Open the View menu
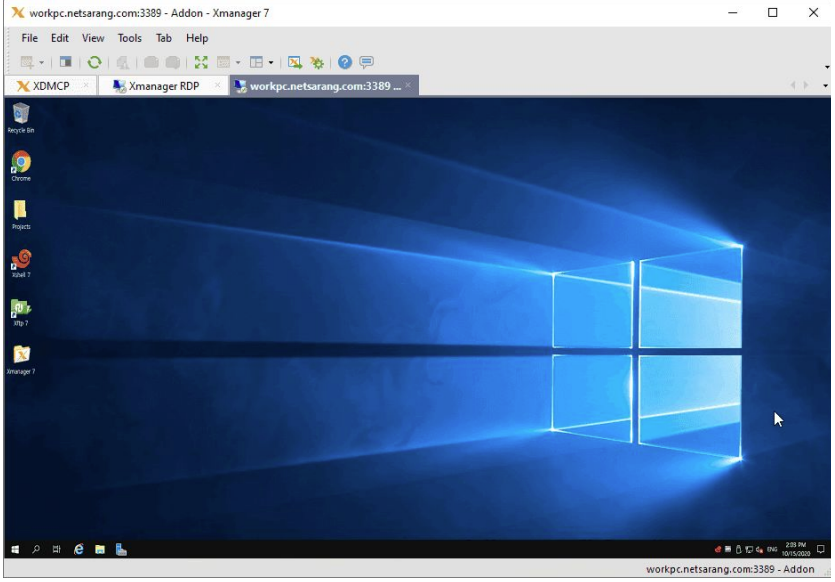Image resolution: width=835 pixels, height=582 pixels. [x=93, y=38]
